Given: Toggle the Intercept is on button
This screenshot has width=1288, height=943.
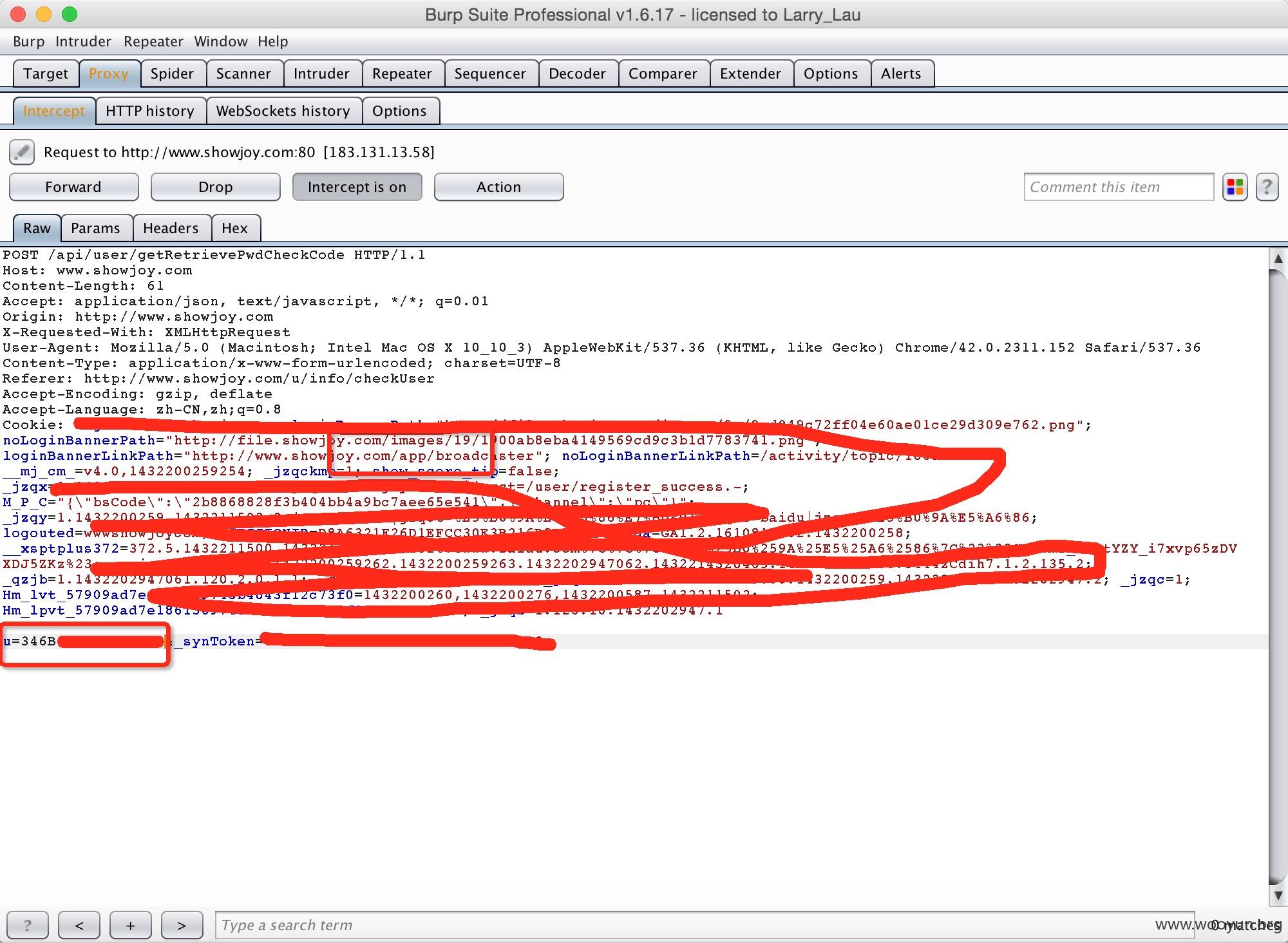Looking at the screenshot, I should [357, 187].
